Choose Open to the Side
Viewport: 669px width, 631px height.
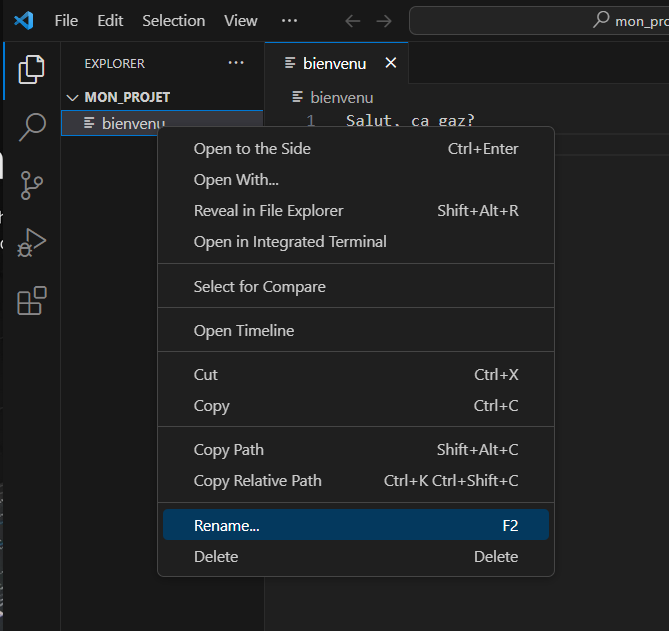[x=356, y=149]
